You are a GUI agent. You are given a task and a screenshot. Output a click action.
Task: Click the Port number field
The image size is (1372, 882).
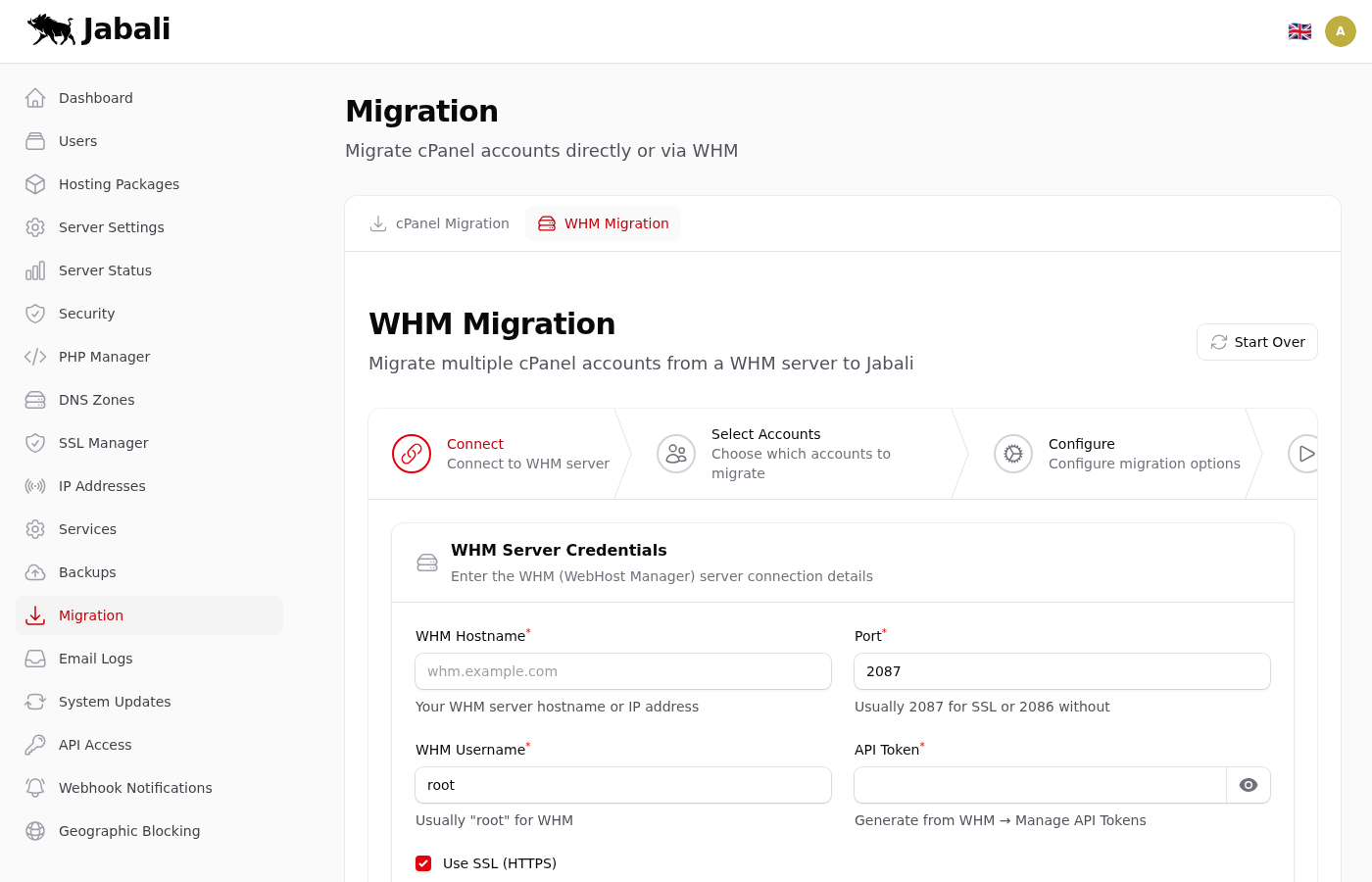(1062, 671)
